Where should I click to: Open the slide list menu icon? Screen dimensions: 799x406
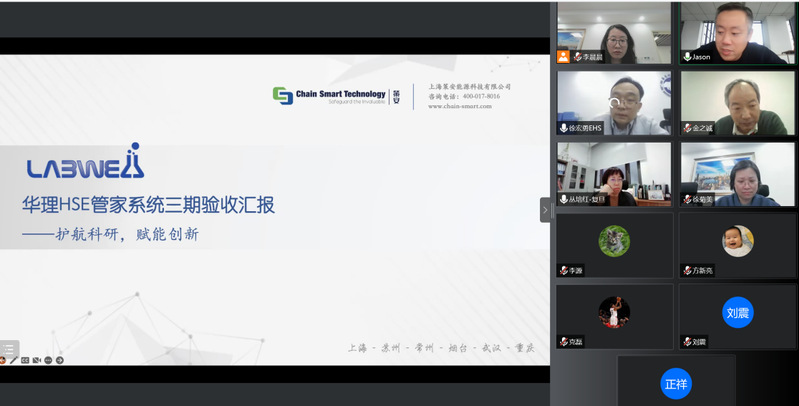(8, 349)
